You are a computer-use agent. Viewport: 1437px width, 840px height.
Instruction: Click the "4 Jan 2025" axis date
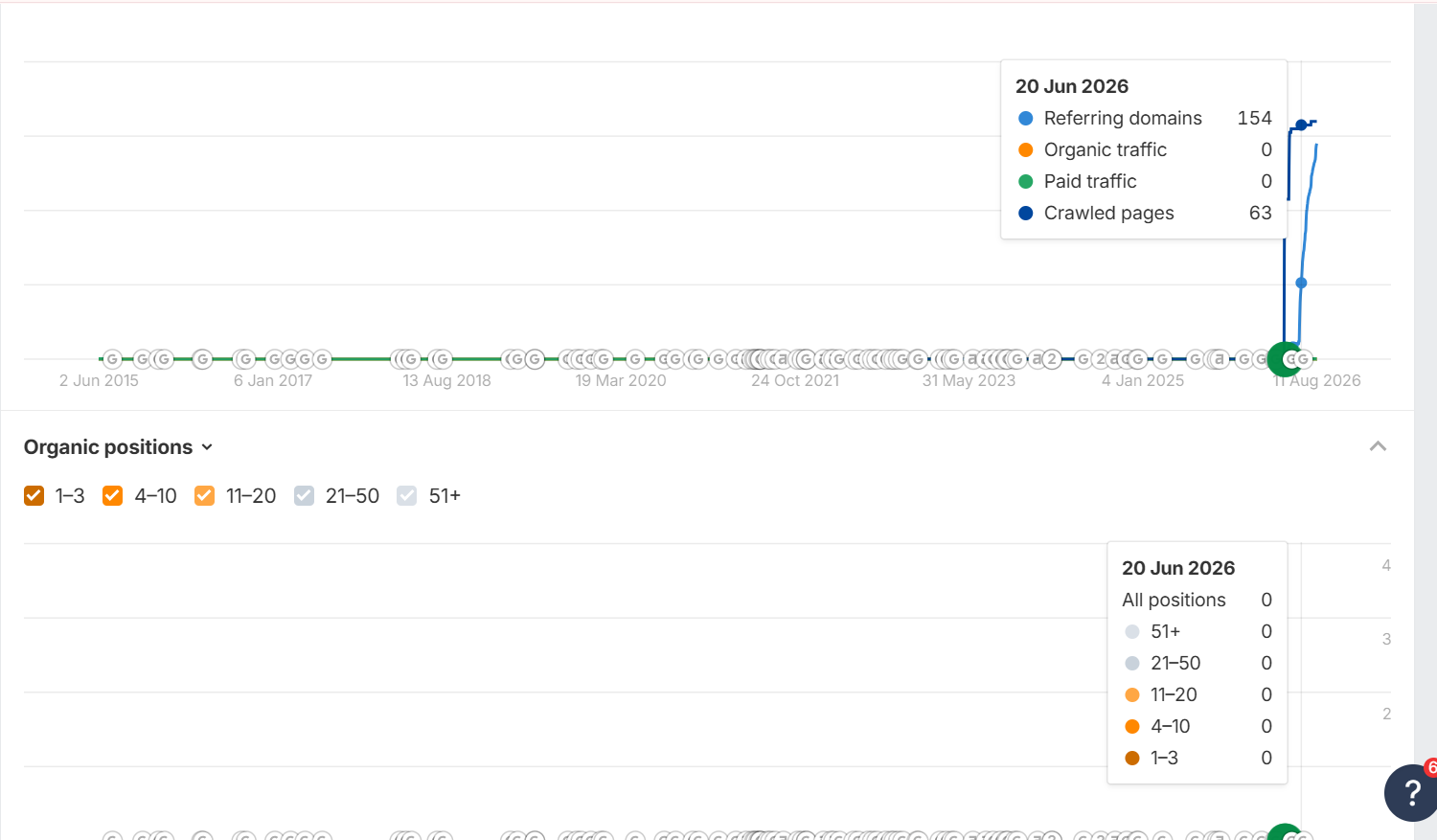click(x=1143, y=380)
